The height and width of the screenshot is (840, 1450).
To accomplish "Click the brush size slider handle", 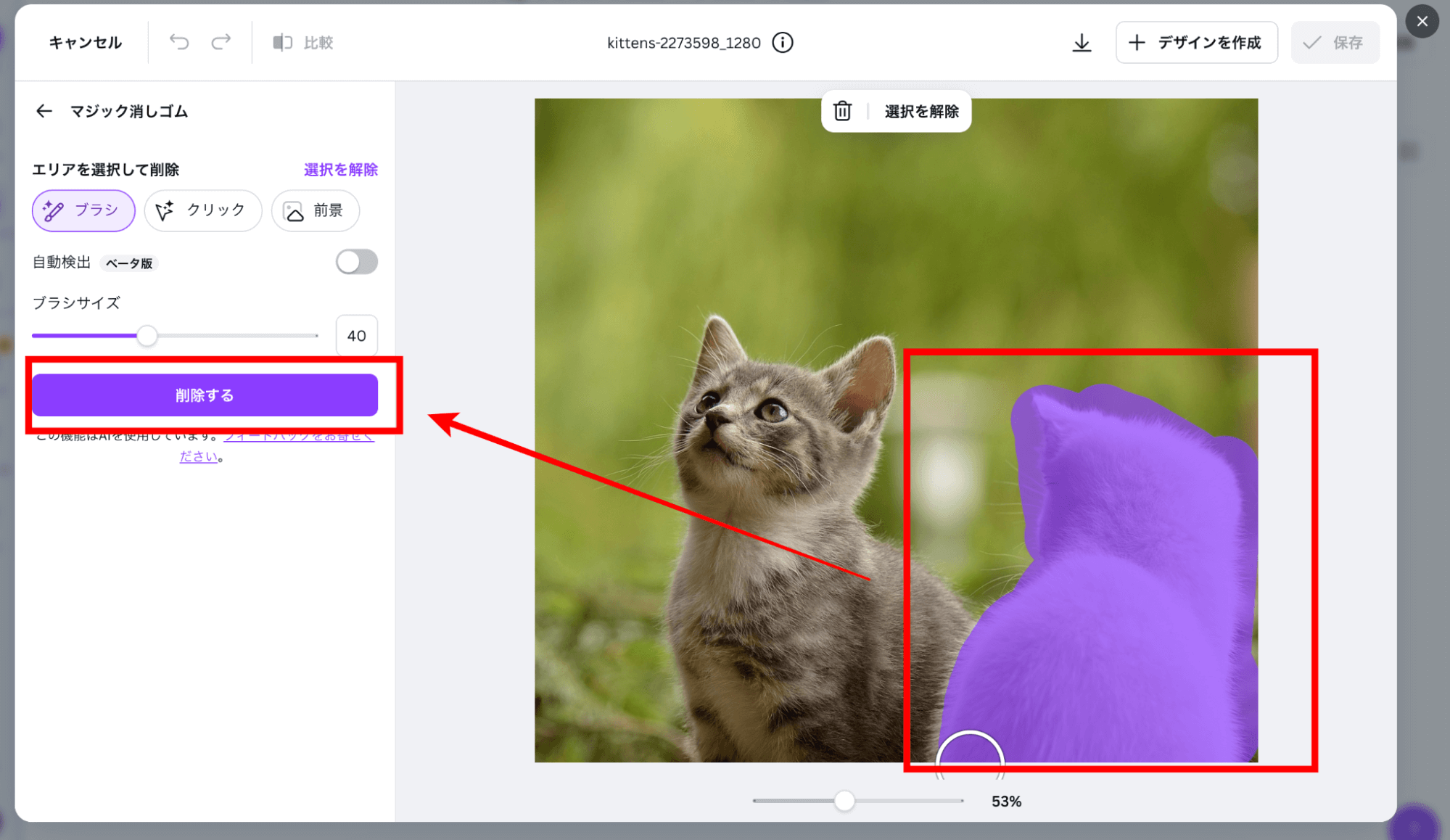I will pos(147,336).
